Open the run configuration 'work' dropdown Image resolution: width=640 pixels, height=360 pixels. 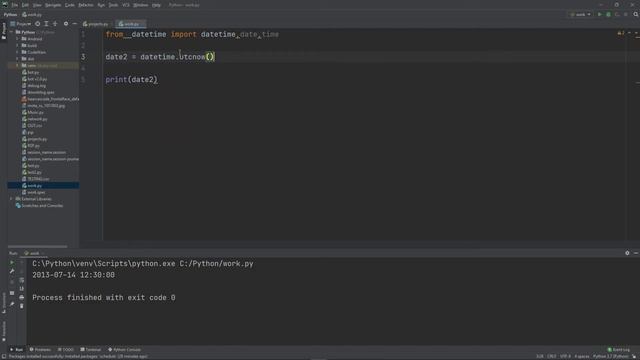click(x=580, y=14)
